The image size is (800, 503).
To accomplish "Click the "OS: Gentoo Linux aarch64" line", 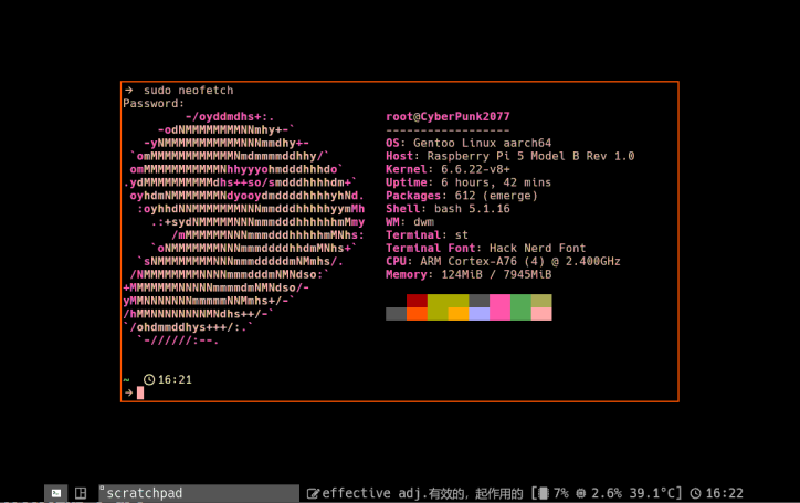I will [468, 143].
